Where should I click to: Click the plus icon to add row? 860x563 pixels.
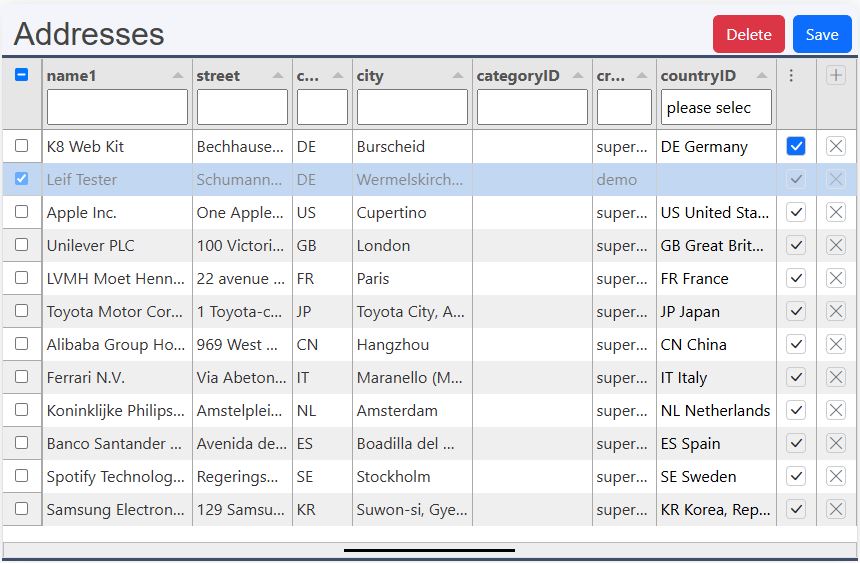(x=836, y=75)
